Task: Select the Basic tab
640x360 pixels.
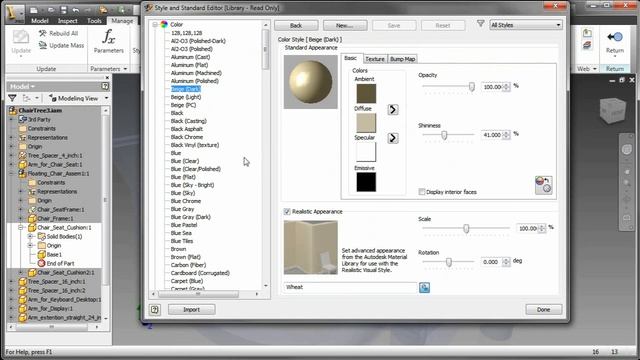Action: click(351, 58)
